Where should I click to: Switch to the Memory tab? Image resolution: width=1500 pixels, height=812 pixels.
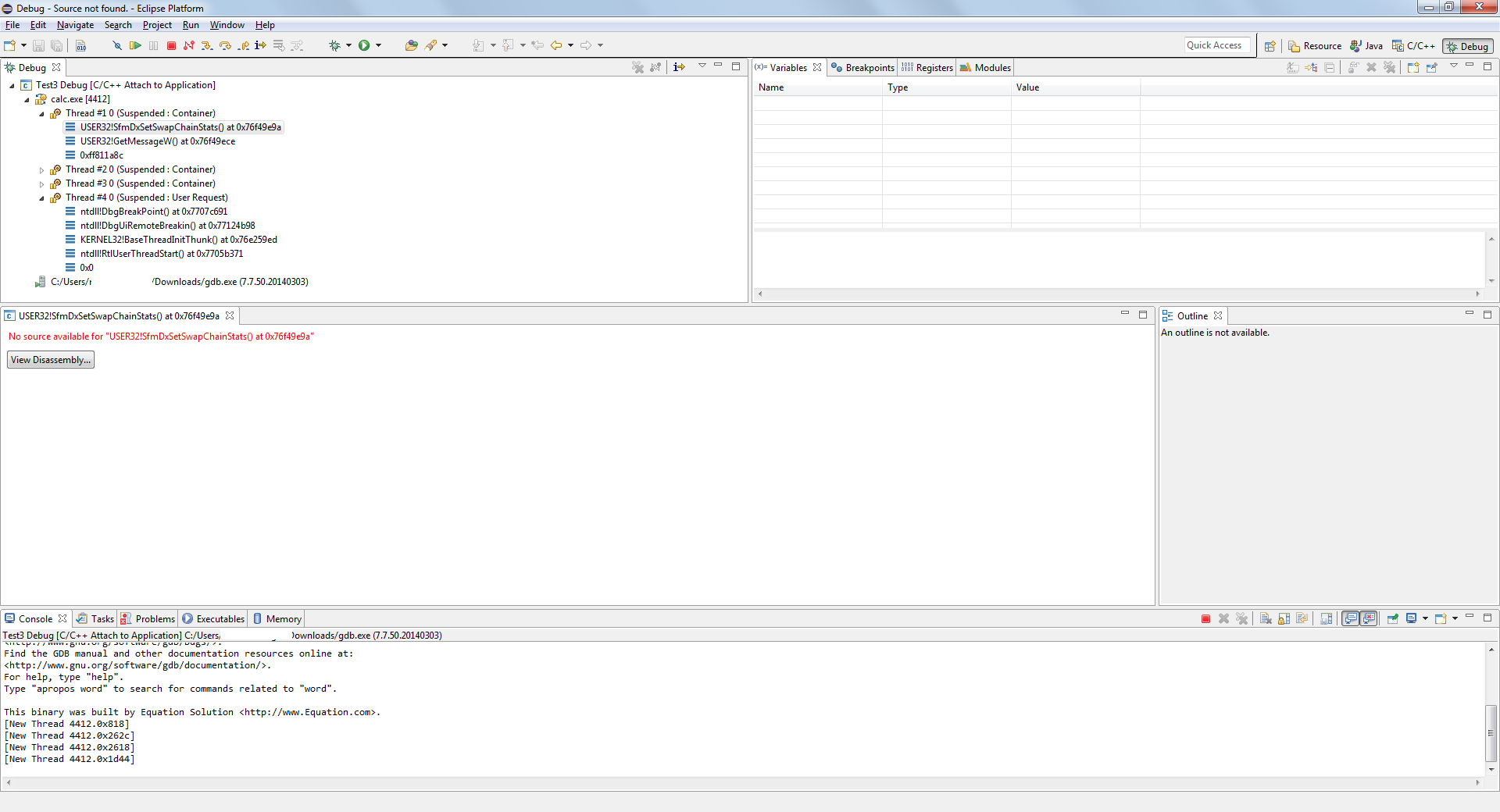click(x=277, y=619)
